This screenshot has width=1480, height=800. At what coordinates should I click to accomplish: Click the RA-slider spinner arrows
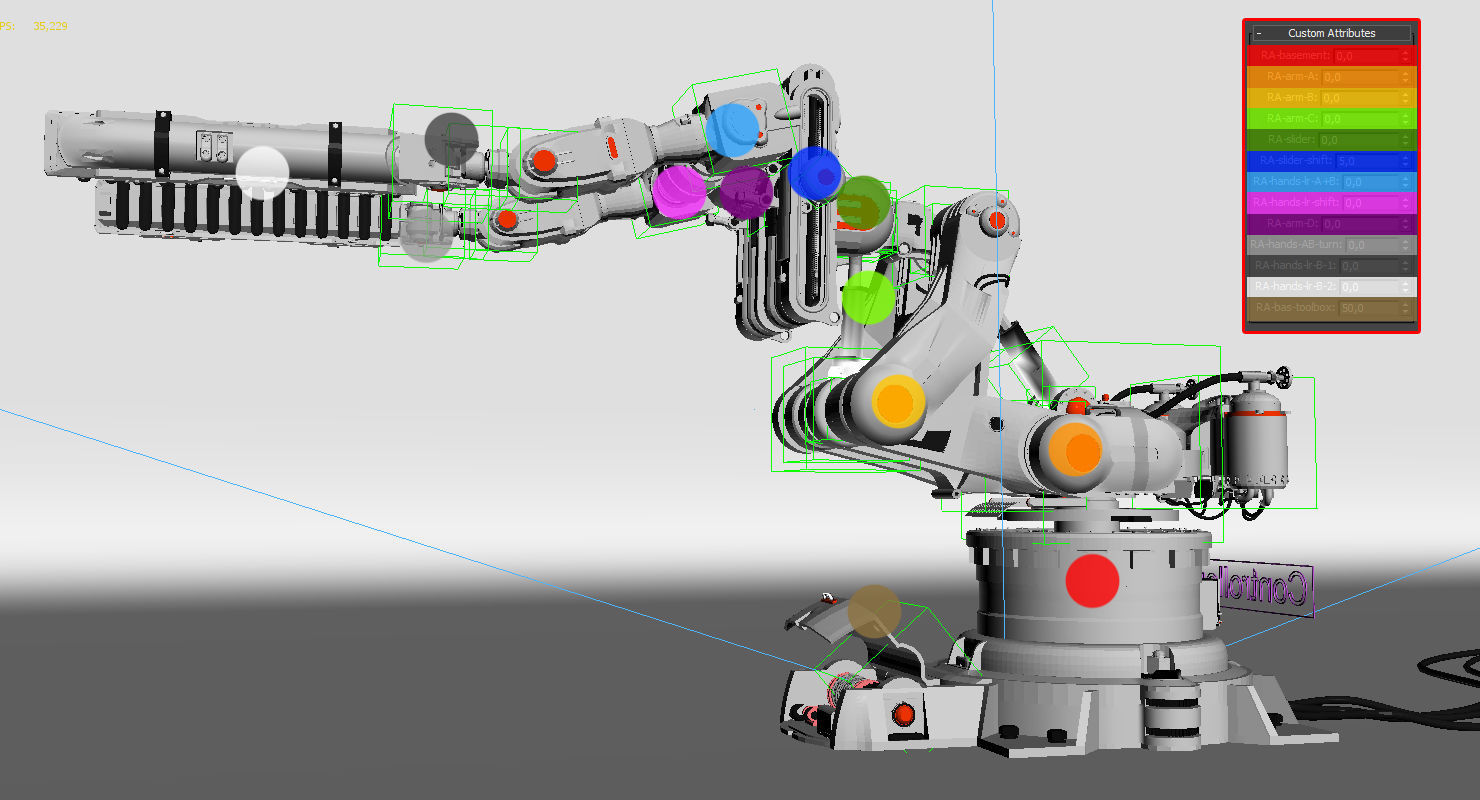(1405, 140)
